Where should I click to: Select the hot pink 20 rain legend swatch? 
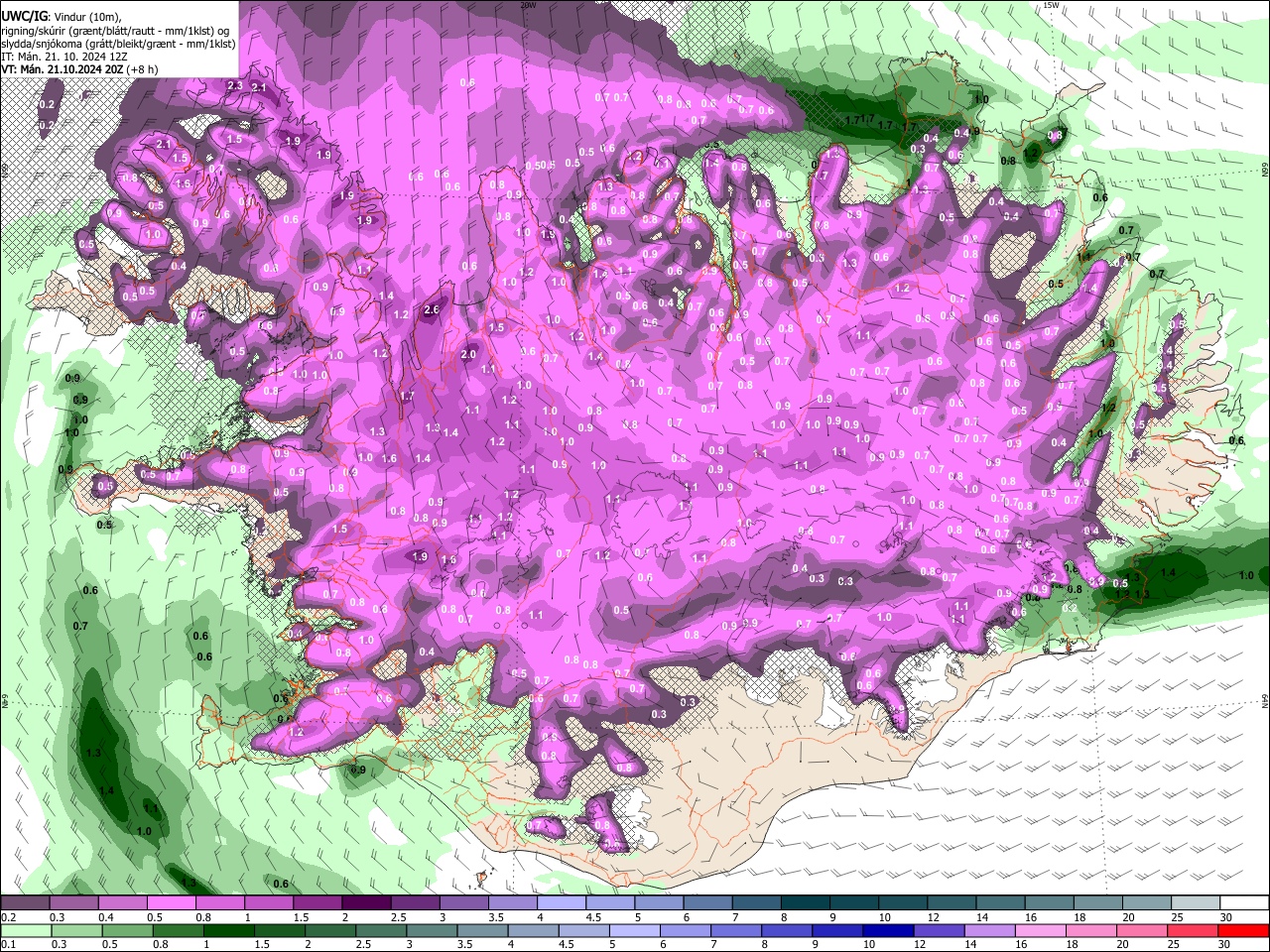[1141, 930]
